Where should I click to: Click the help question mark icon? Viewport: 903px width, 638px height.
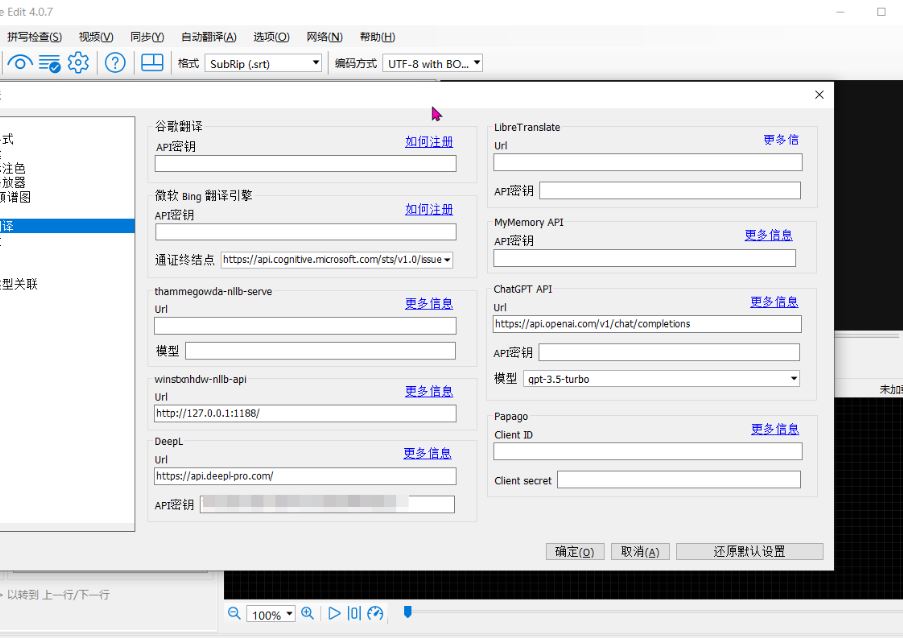click(115, 63)
